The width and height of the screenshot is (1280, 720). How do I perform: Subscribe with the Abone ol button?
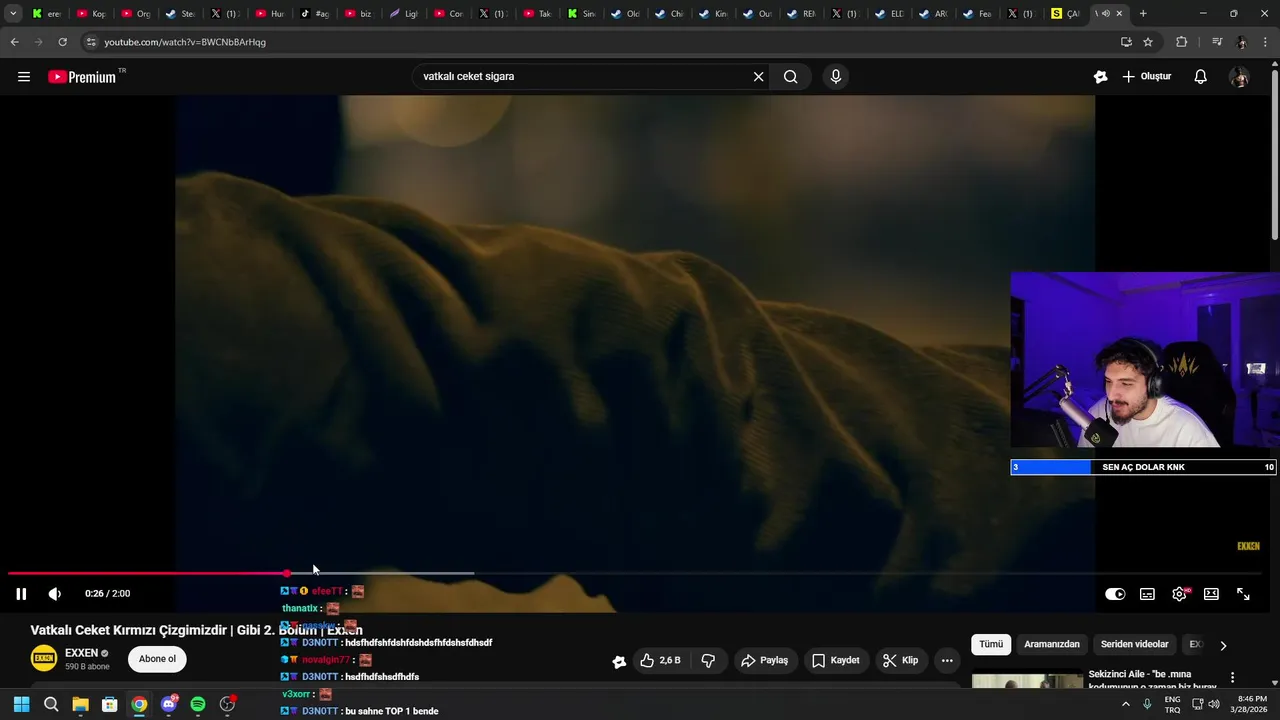click(157, 659)
